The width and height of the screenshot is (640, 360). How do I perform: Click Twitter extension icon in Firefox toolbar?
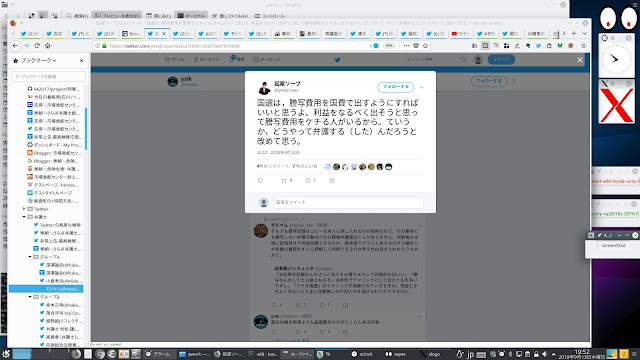[538, 46]
